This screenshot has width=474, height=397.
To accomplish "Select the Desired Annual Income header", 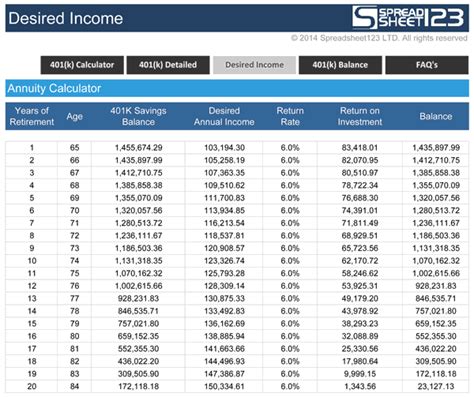I will point(224,116).
